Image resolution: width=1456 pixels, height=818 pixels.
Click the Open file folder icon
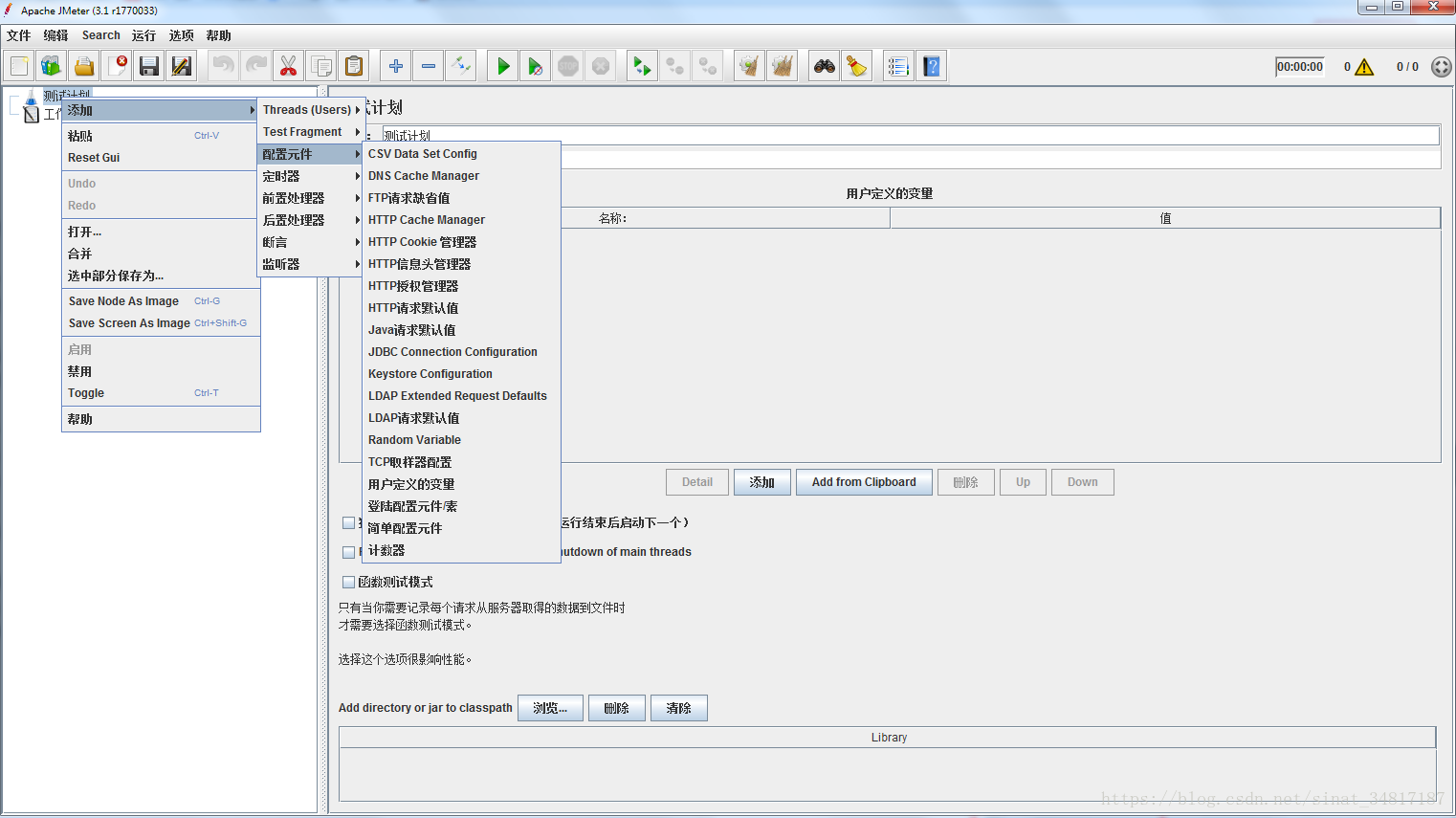[x=84, y=66]
